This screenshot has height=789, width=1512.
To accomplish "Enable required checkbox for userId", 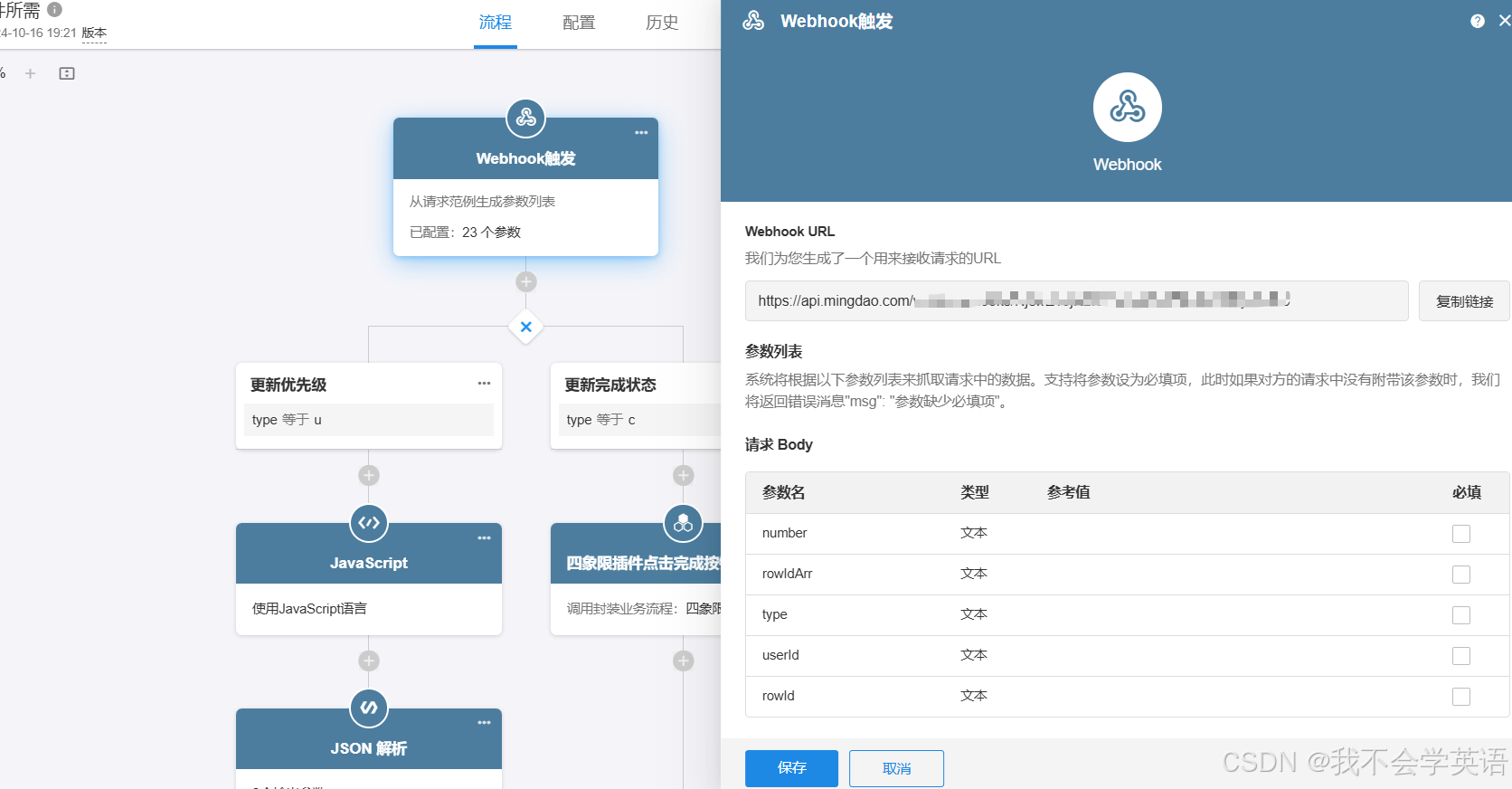I will point(1460,656).
